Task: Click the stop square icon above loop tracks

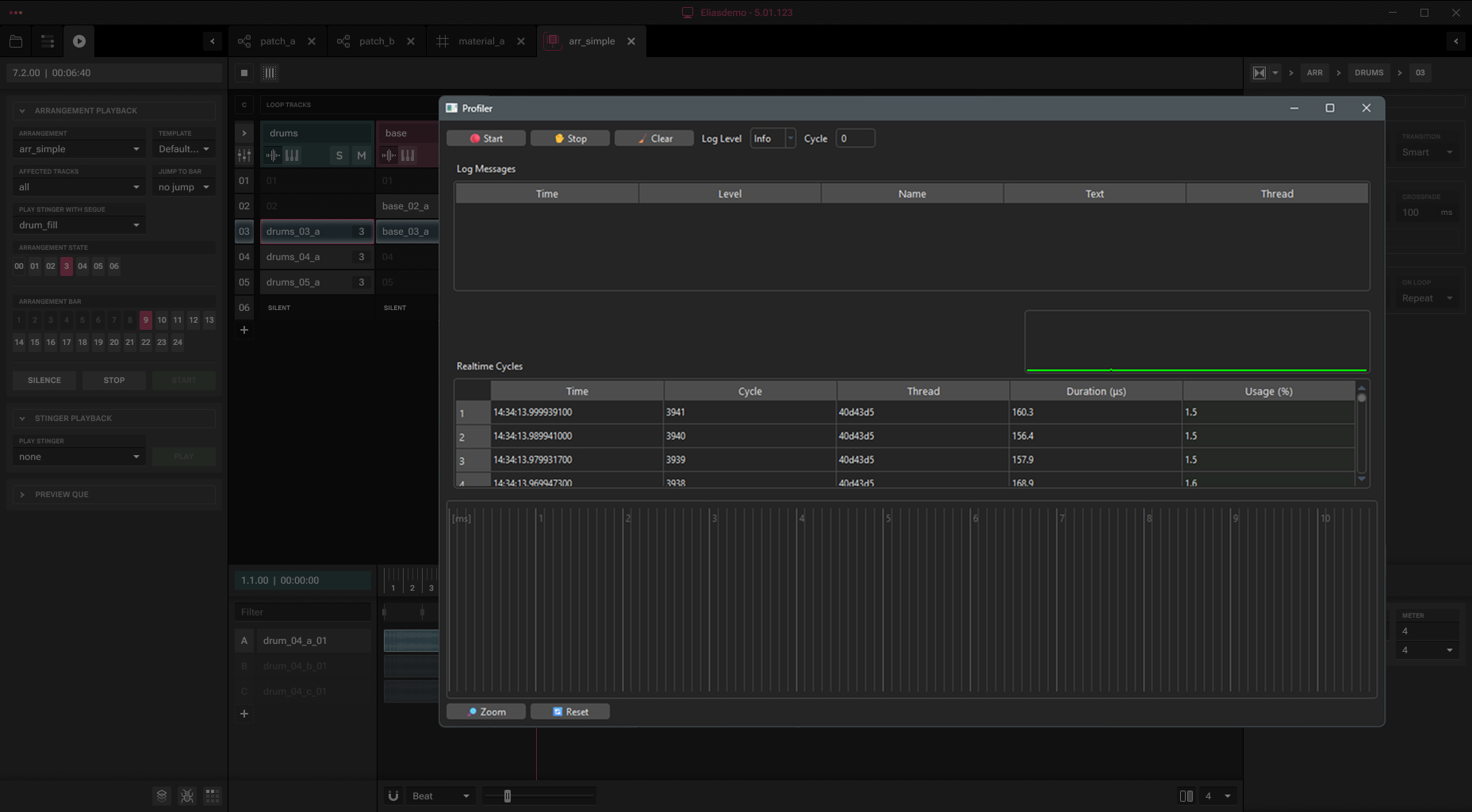Action: click(244, 73)
